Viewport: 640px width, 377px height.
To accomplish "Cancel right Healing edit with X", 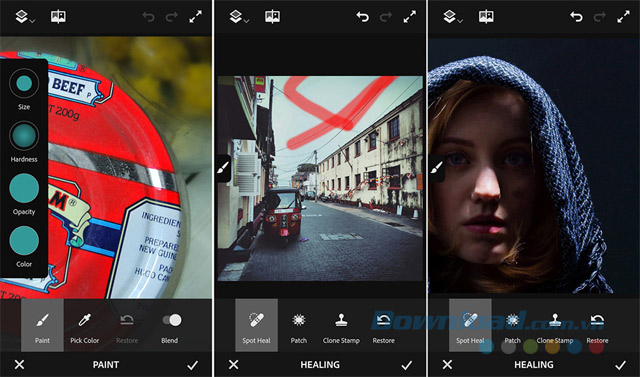I will [x=447, y=364].
